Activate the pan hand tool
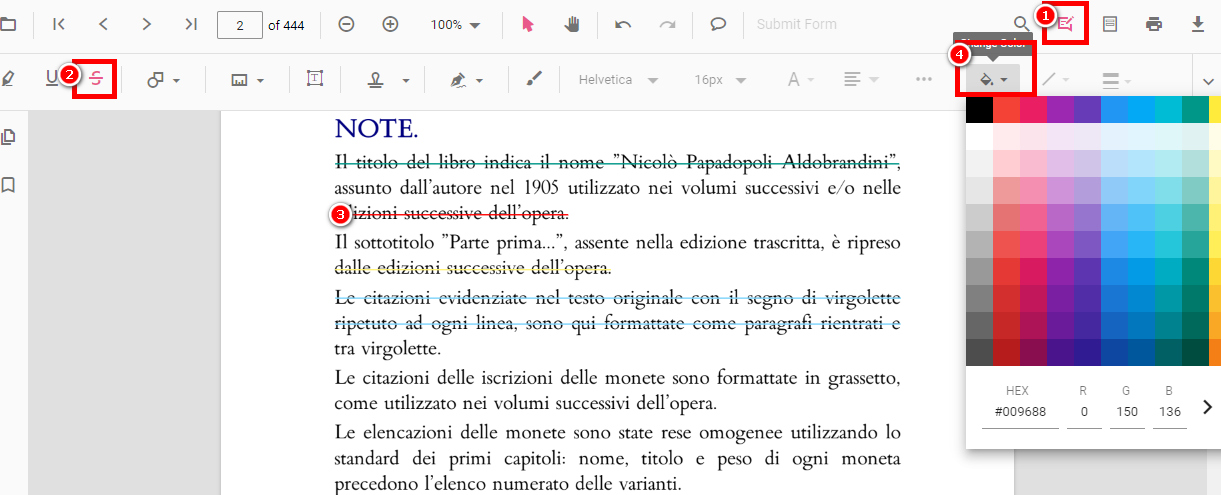Screen dimensions: 1221x495 (572, 24)
